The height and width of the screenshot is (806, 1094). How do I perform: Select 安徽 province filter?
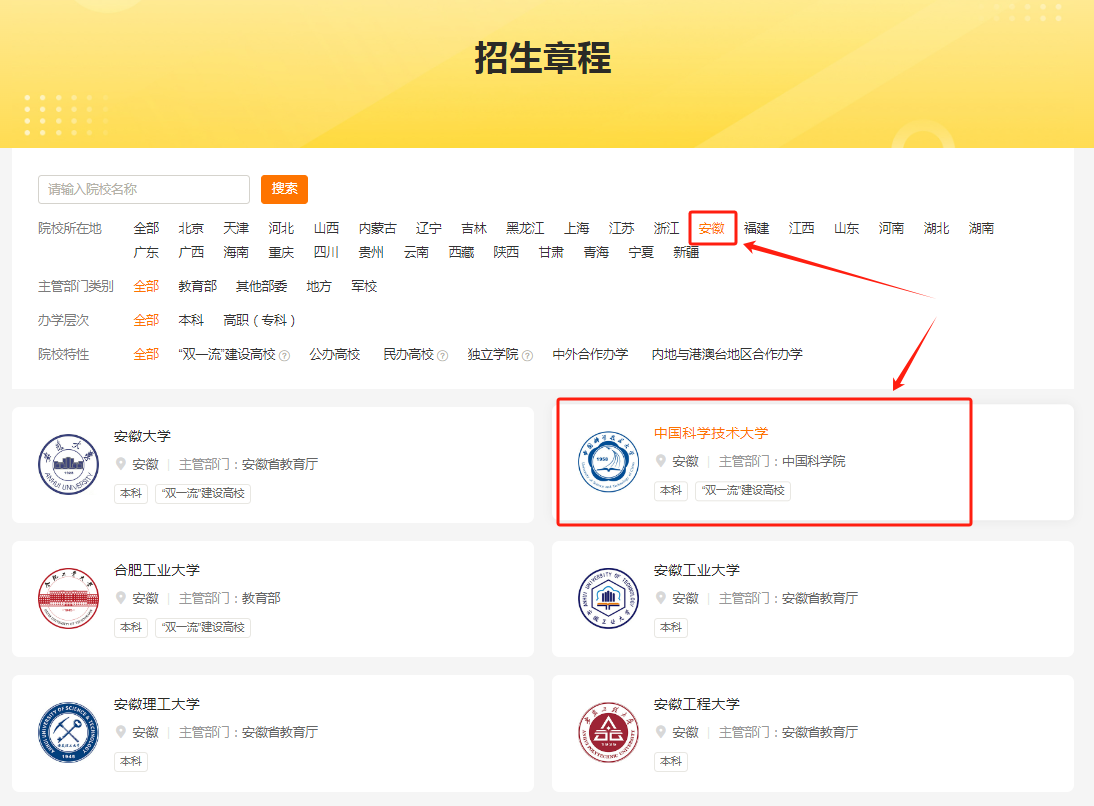(x=712, y=228)
